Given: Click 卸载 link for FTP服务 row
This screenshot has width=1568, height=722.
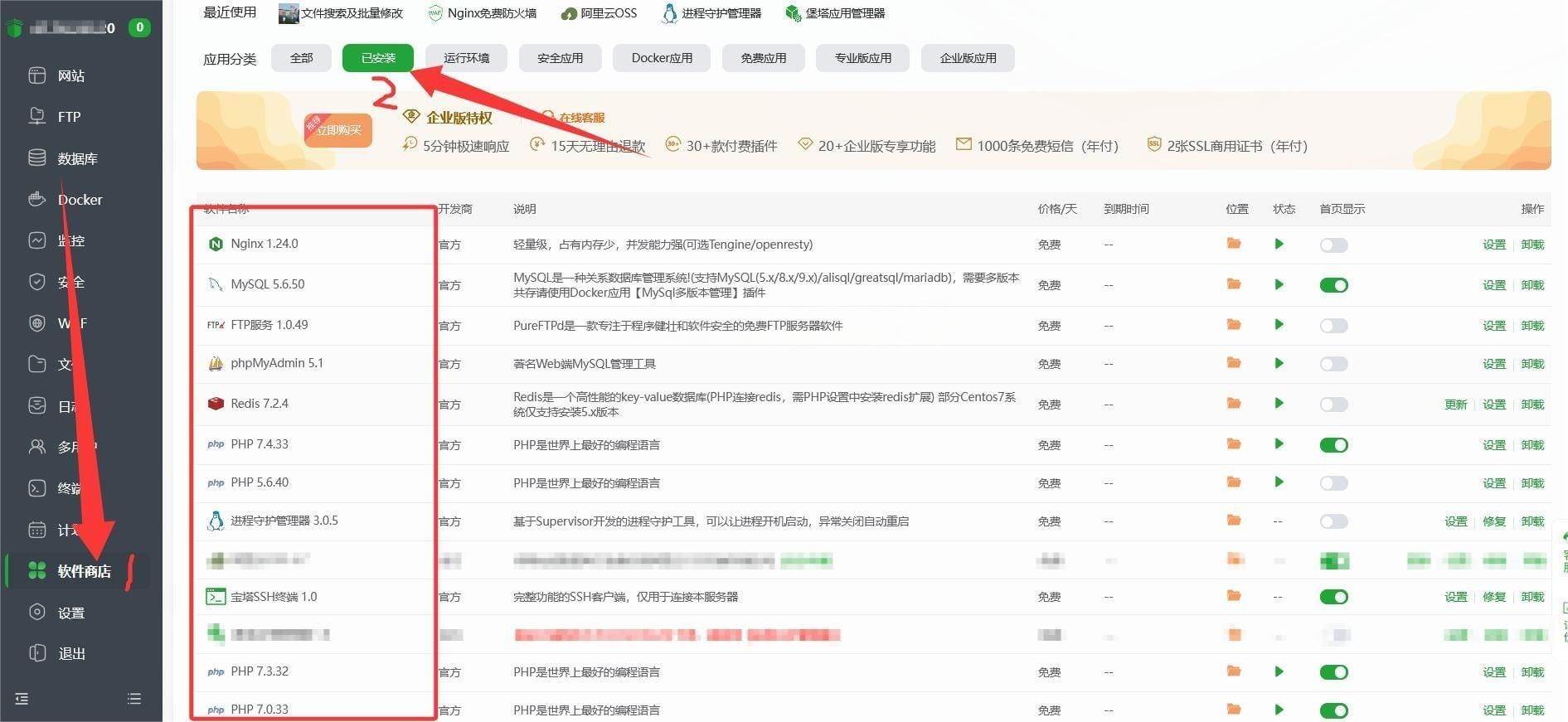Looking at the screenshot, I should (x=1532, y=326).
